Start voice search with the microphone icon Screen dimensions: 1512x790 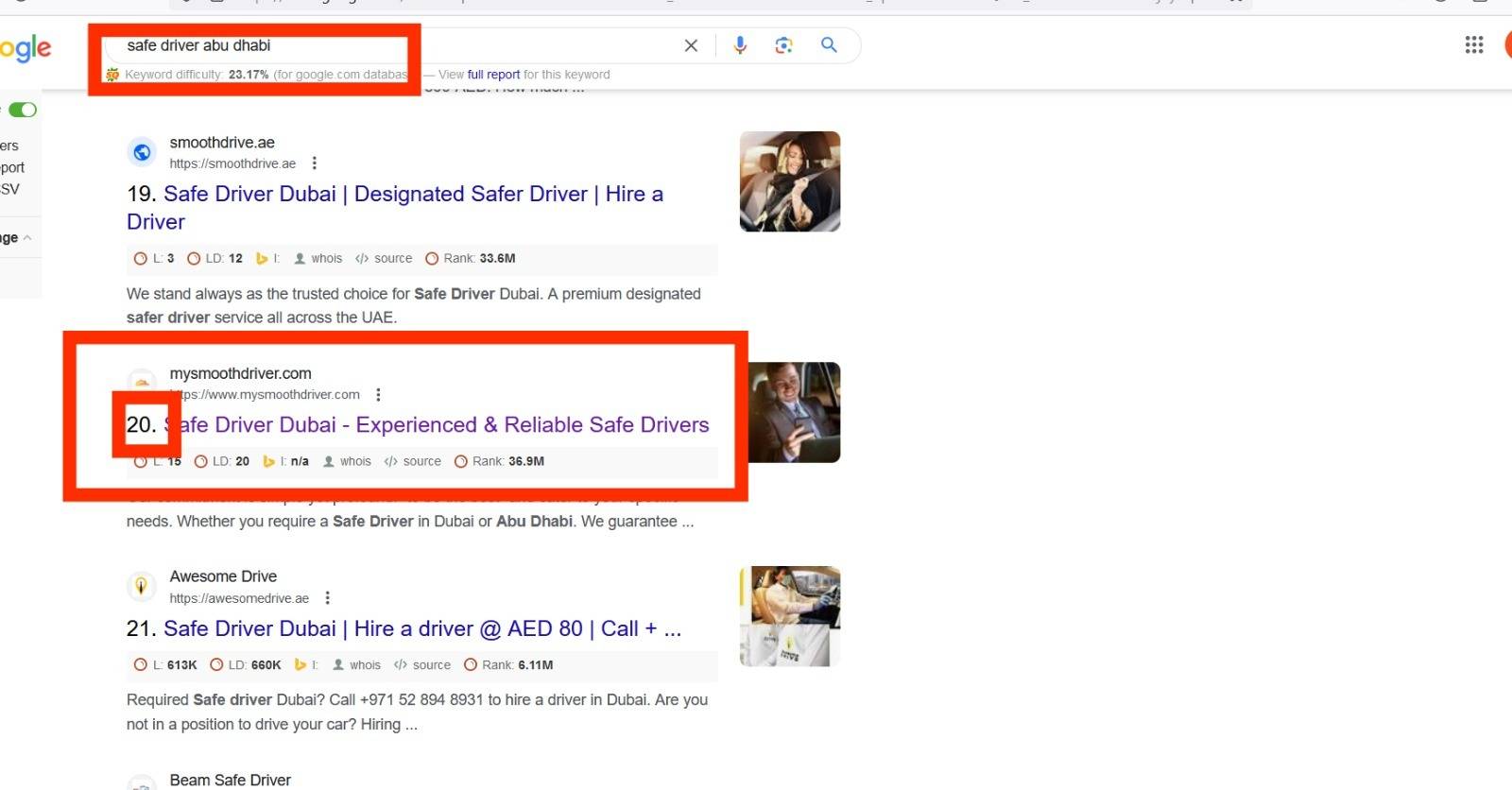coord(740,45)
